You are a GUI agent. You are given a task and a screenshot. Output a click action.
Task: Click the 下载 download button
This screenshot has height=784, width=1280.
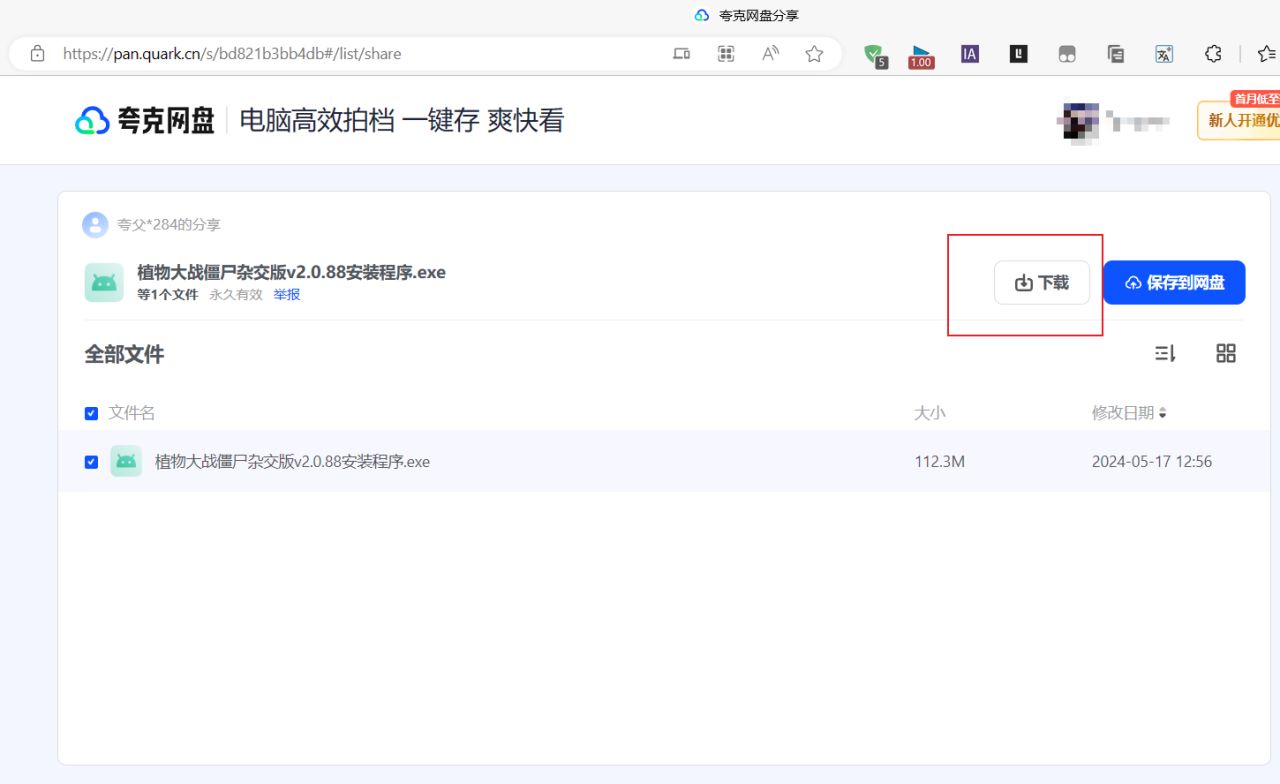pos(1041,283)
